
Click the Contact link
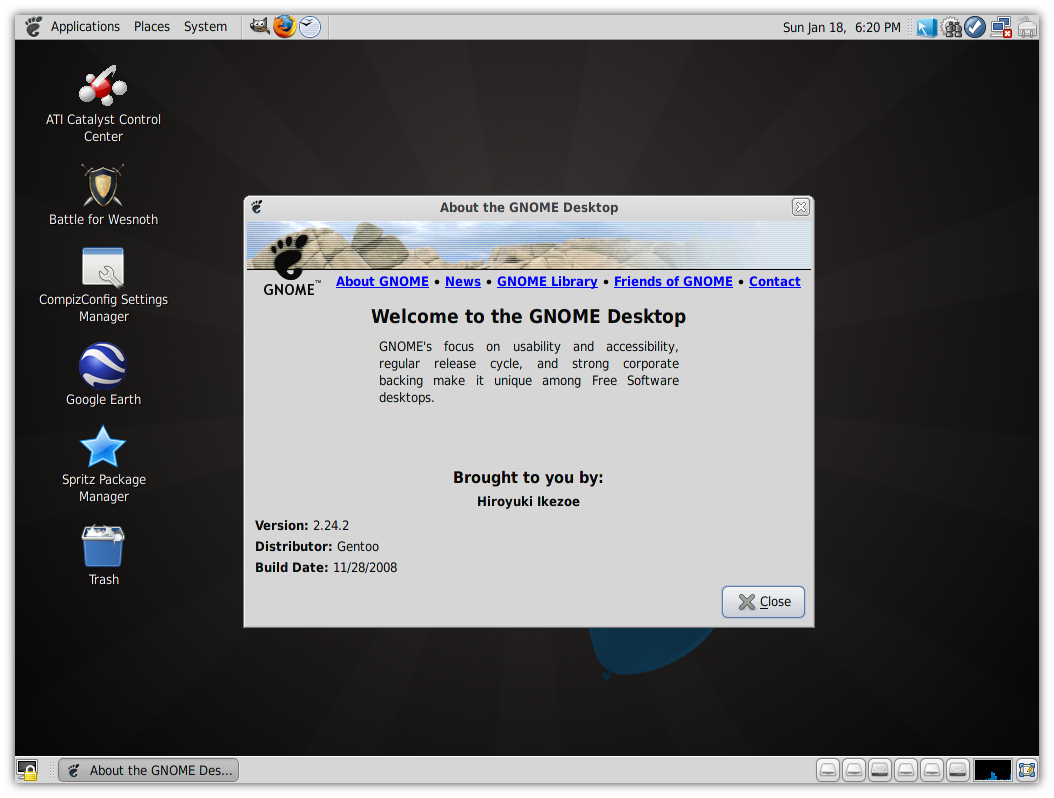click(774, 282)
